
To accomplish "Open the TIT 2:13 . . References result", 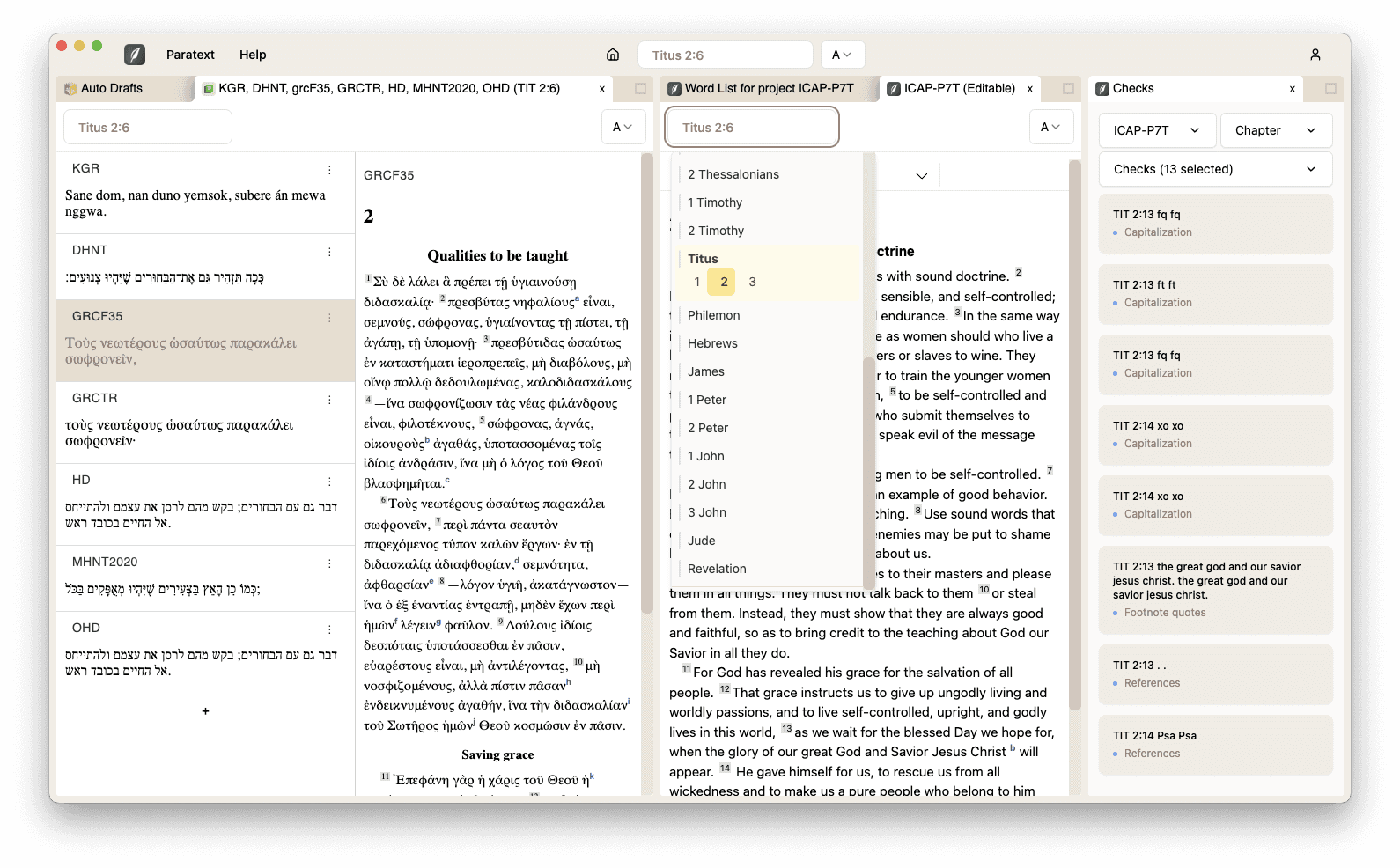I will click(x=1215, y=674).
